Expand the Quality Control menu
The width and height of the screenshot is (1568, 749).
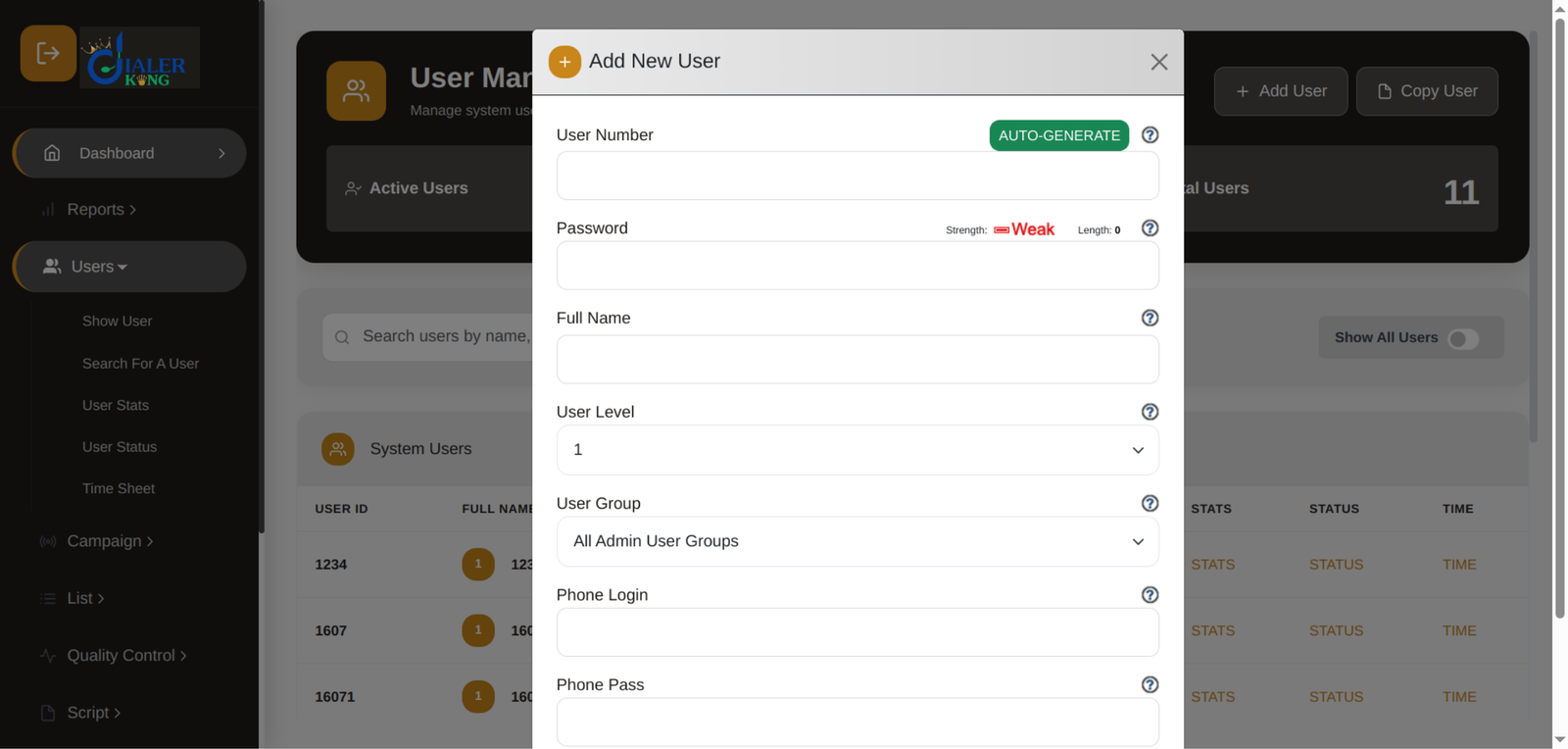click(126, 656)
